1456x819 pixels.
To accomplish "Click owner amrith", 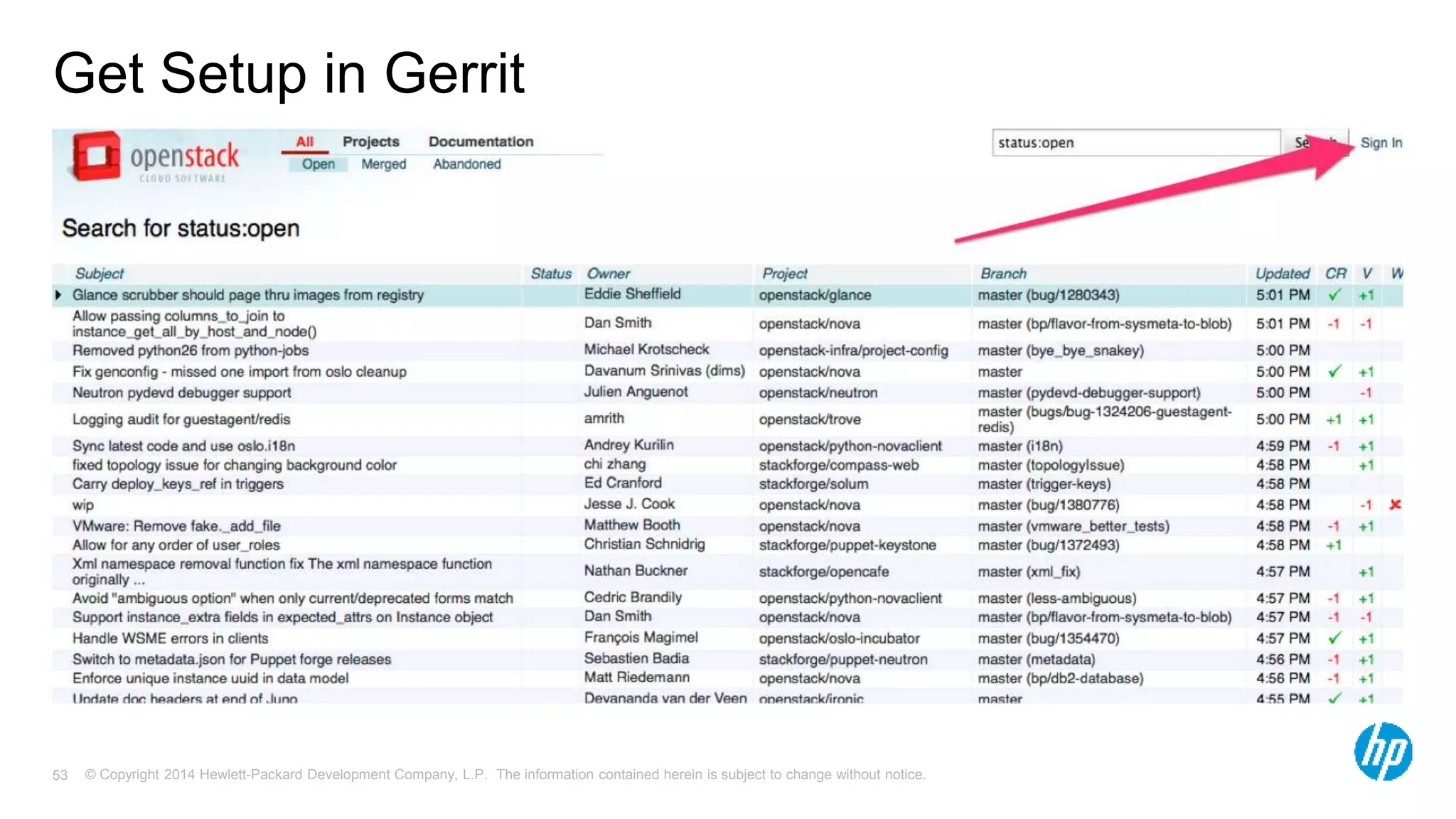I will click(604, 419).
